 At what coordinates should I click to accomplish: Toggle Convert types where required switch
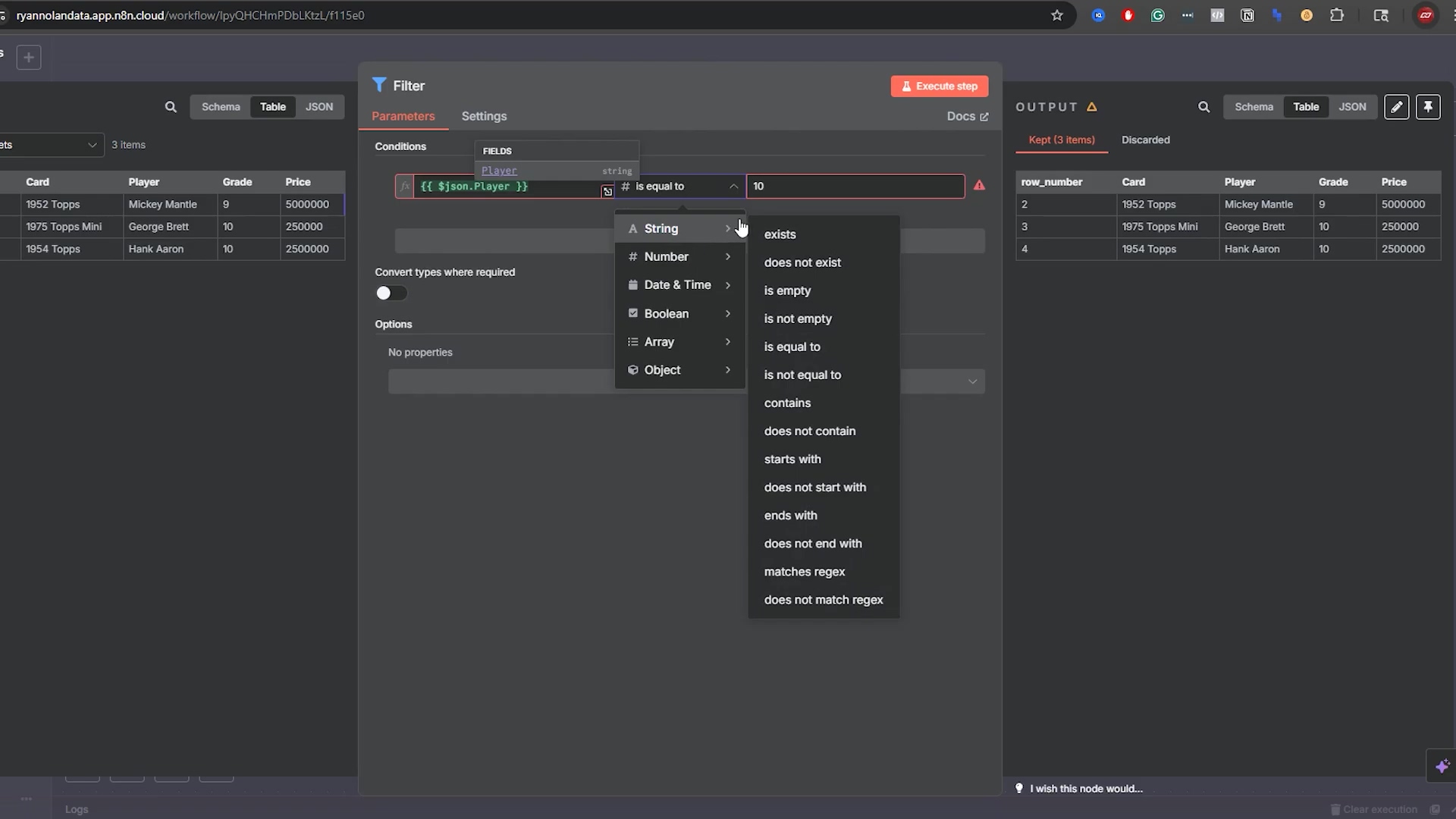coord(391,293)
